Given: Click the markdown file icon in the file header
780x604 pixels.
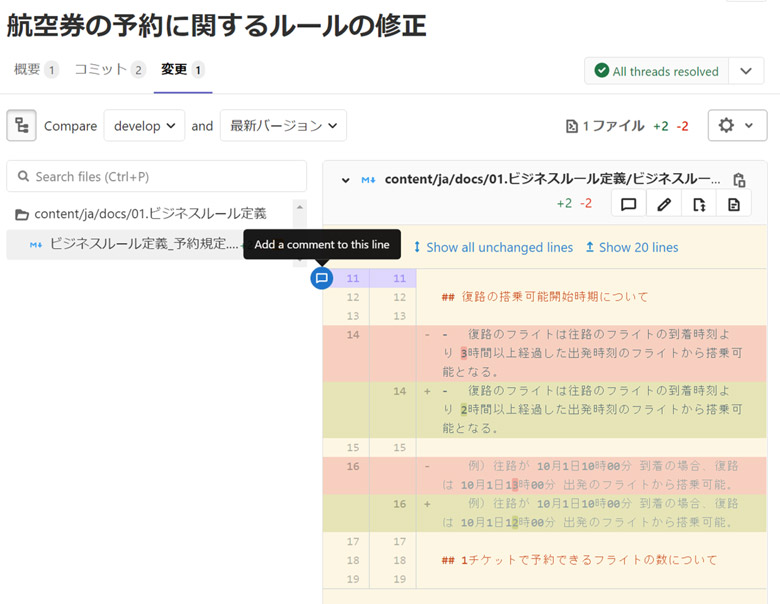Looking at the screenshot, I should [368, 180].
